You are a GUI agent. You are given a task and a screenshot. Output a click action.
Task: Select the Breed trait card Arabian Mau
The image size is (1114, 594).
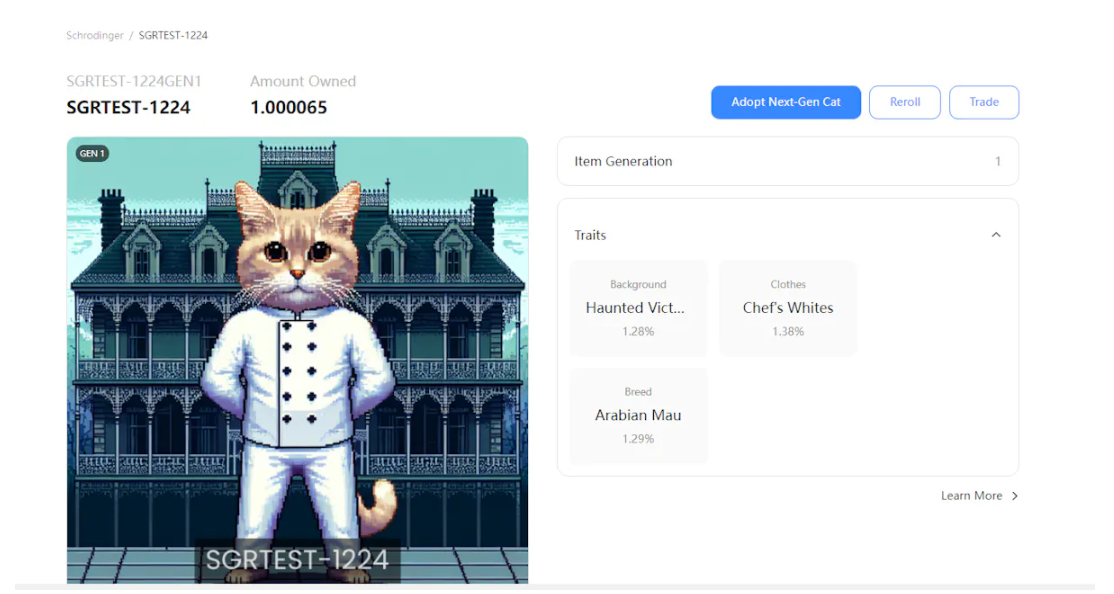pyautogui.click(x=638, y=416)
